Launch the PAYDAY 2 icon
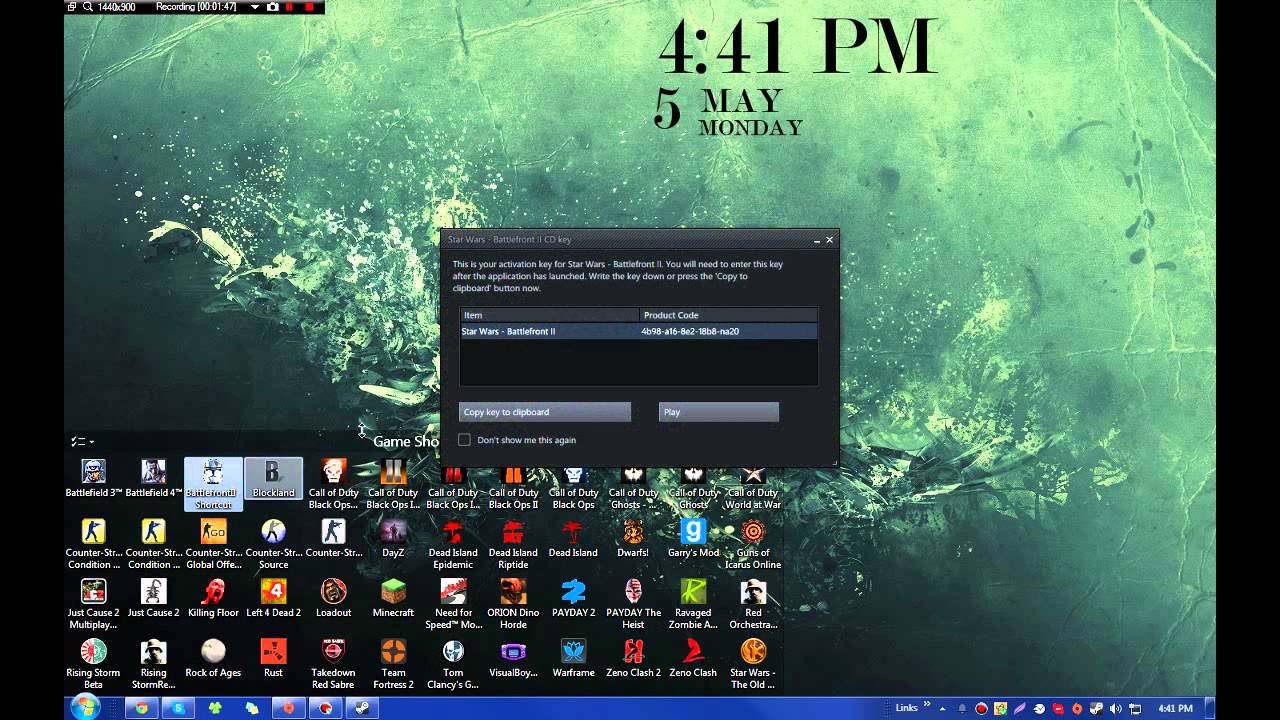1280x720 pixels. (x=573, y=598)
